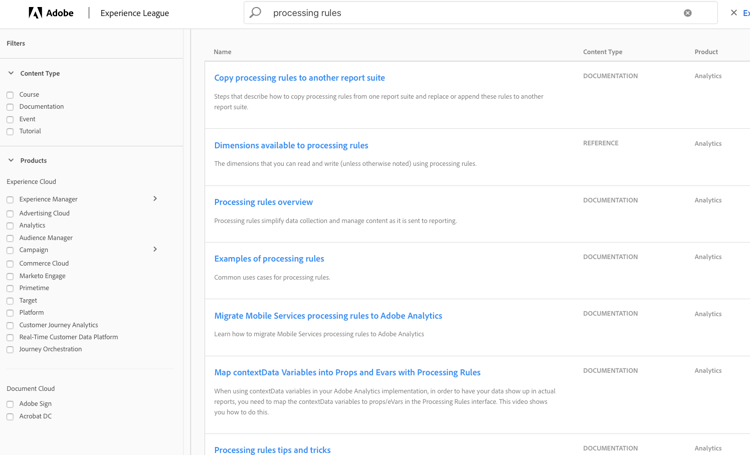
Task: Click Analytics cell in Dimensions available row
Action: pyautogui.click(x=708, y=143)
